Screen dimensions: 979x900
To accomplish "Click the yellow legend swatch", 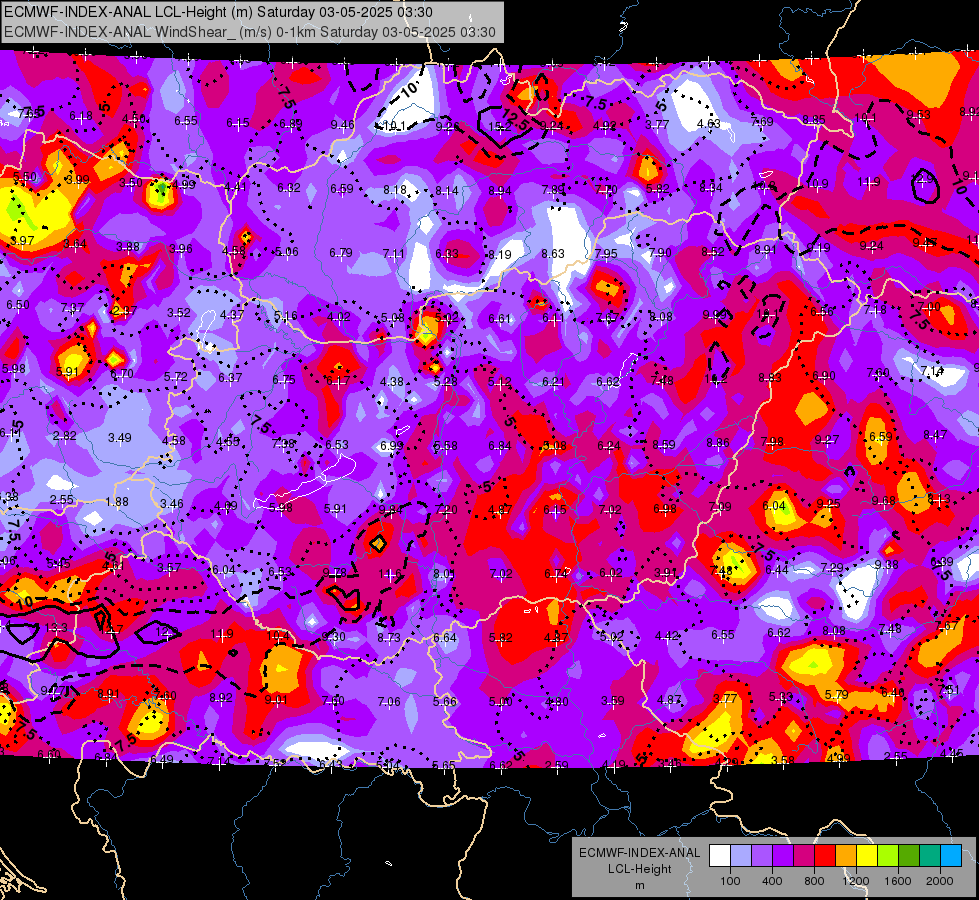I will [867, 856].
